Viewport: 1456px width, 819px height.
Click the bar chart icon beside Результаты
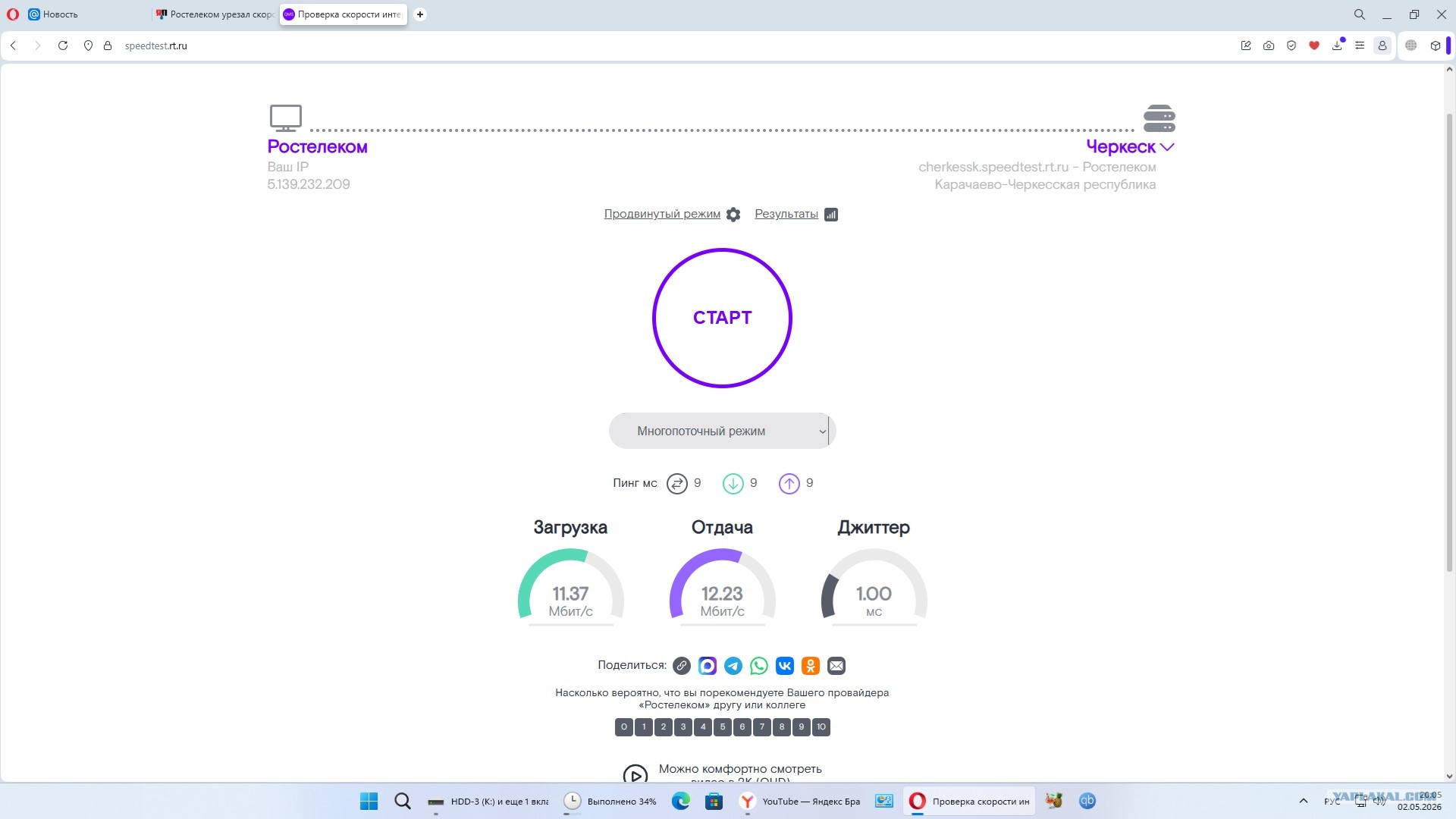[x=831, y=215]
